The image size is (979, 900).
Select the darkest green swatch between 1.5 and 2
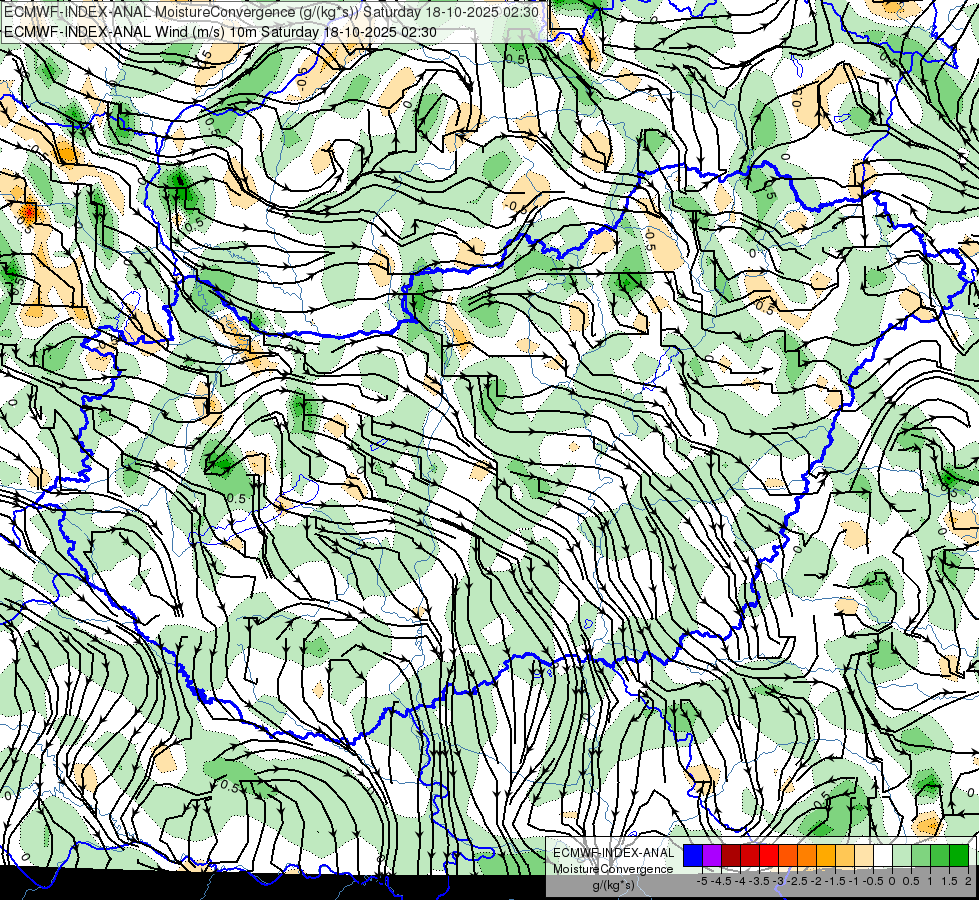(959, 856)
